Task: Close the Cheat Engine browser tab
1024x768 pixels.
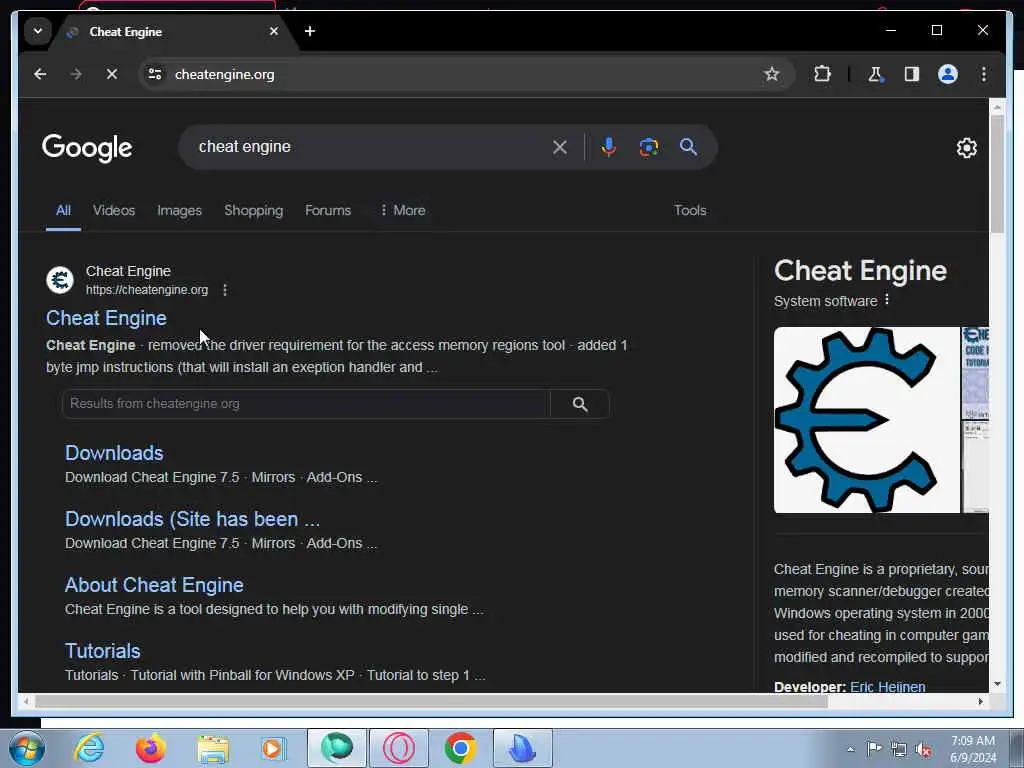Action: [274, 31]
